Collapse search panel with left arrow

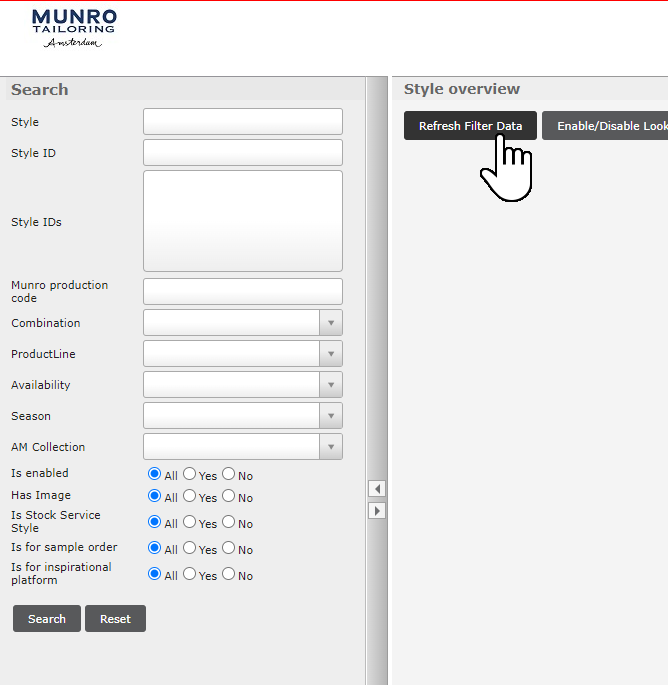click(x=377, y=489)
